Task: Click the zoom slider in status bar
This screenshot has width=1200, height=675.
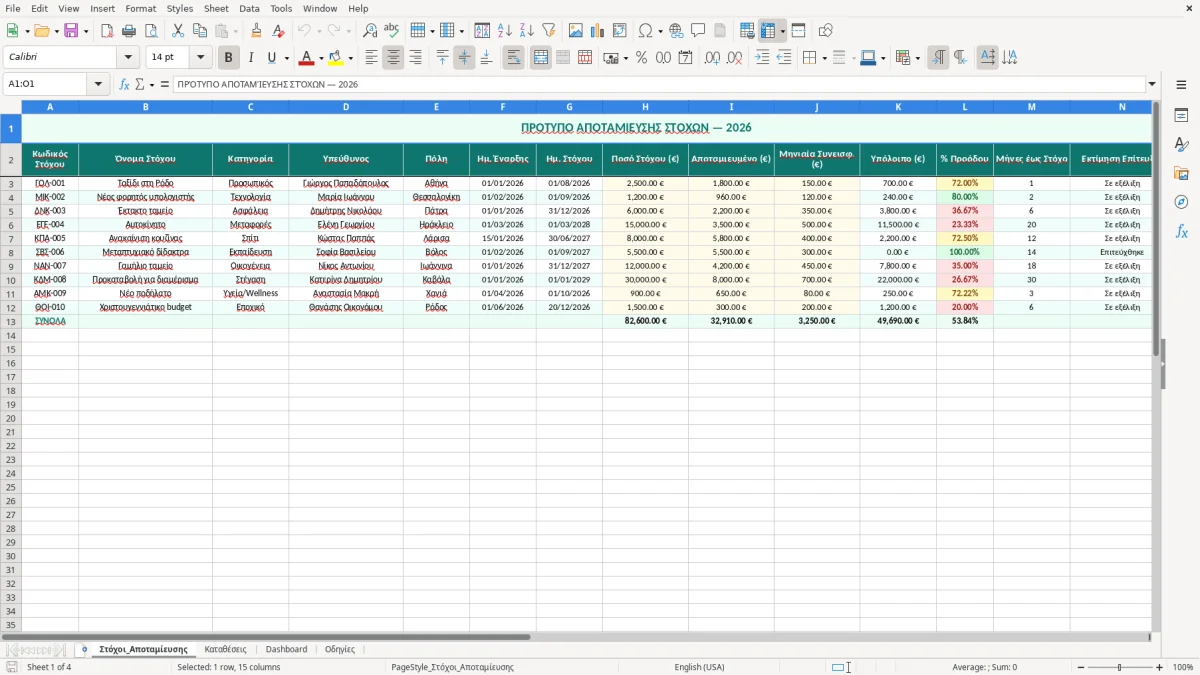Action: (1119, 667)
